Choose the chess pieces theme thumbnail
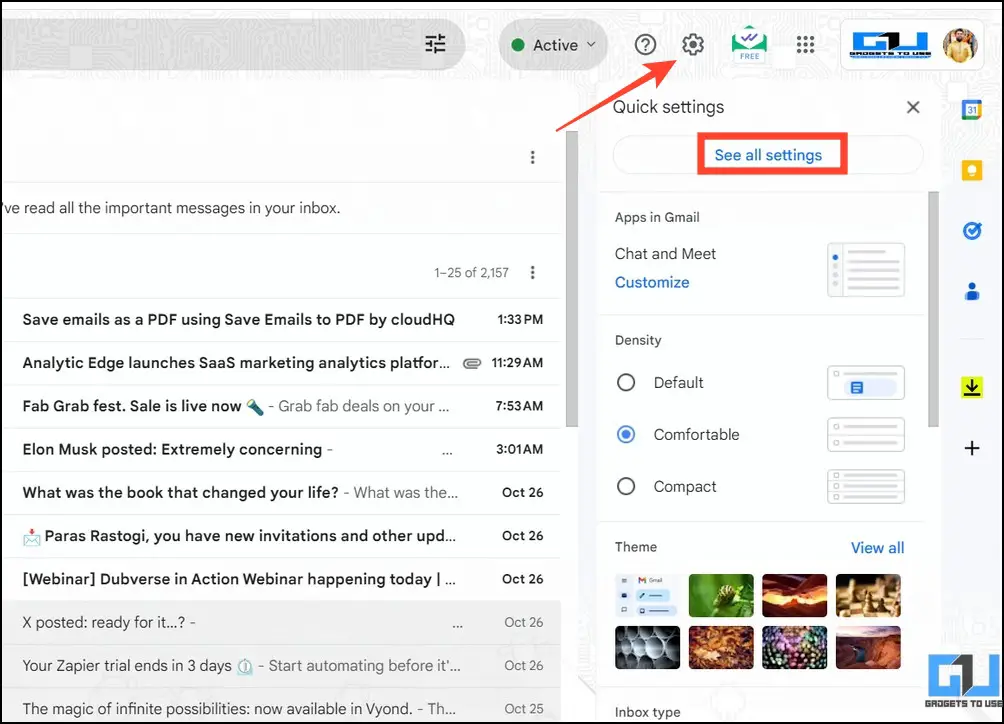This screenshot has width=1004, height=724. [x=868, y=595]
